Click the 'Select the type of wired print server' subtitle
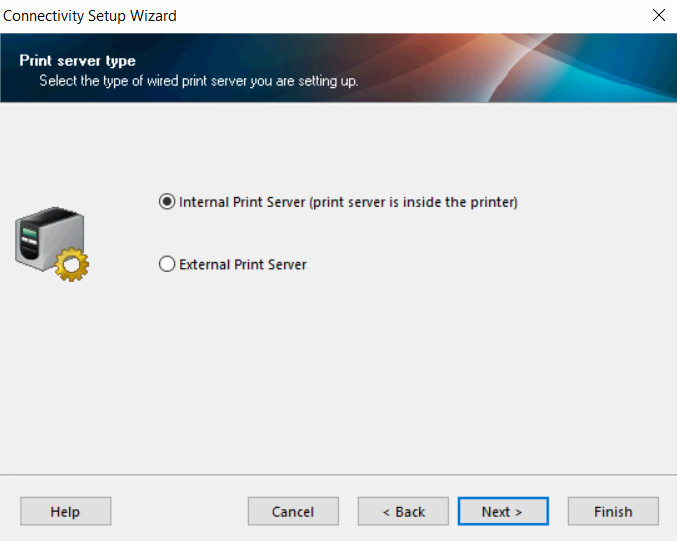Viewport: 677px width, 541px height. [x=198, y=81]
